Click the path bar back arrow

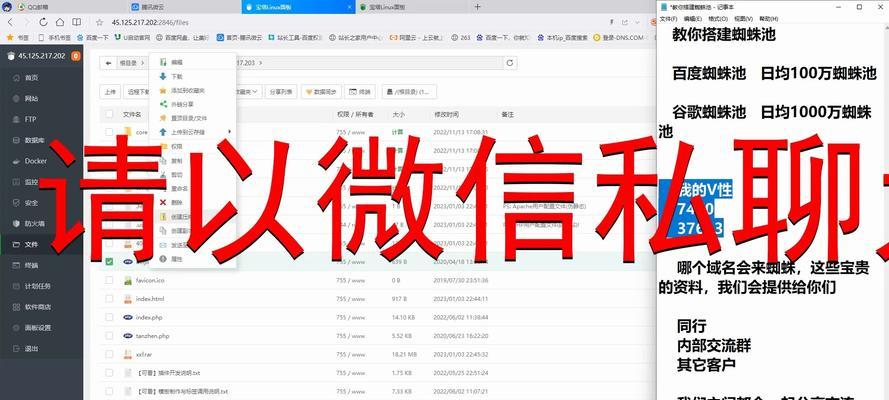tap(108, 63)
